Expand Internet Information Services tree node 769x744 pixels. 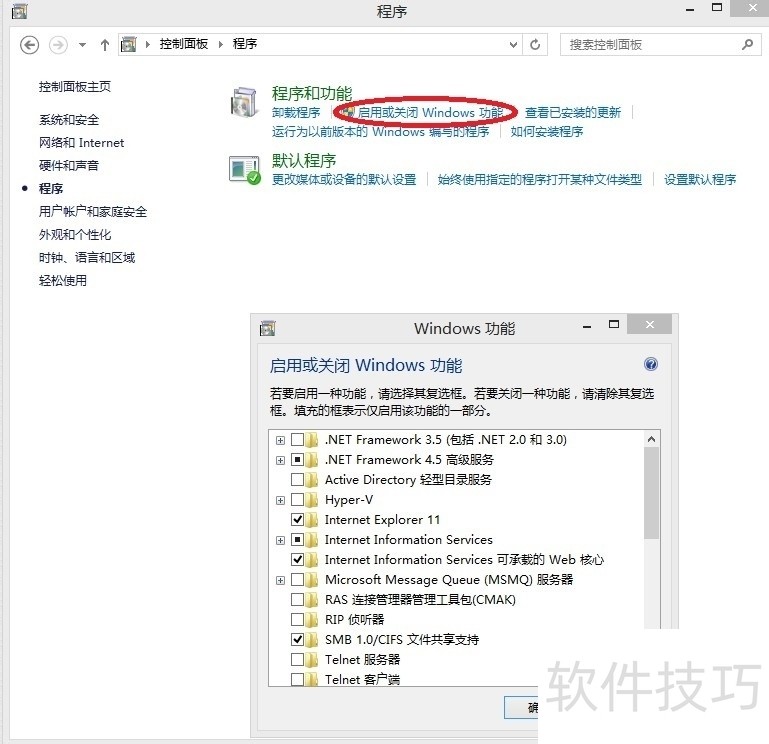coord(280,540)
